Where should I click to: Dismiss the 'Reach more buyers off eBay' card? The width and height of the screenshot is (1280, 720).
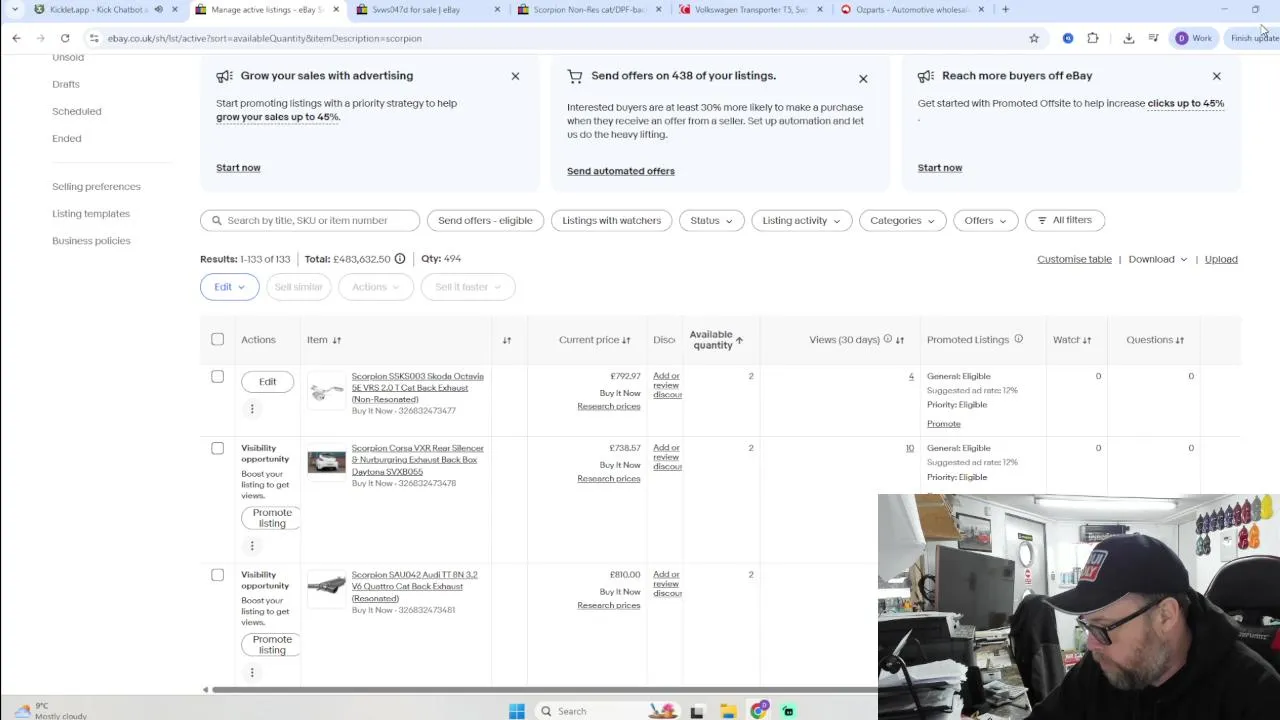(1216, 76)
